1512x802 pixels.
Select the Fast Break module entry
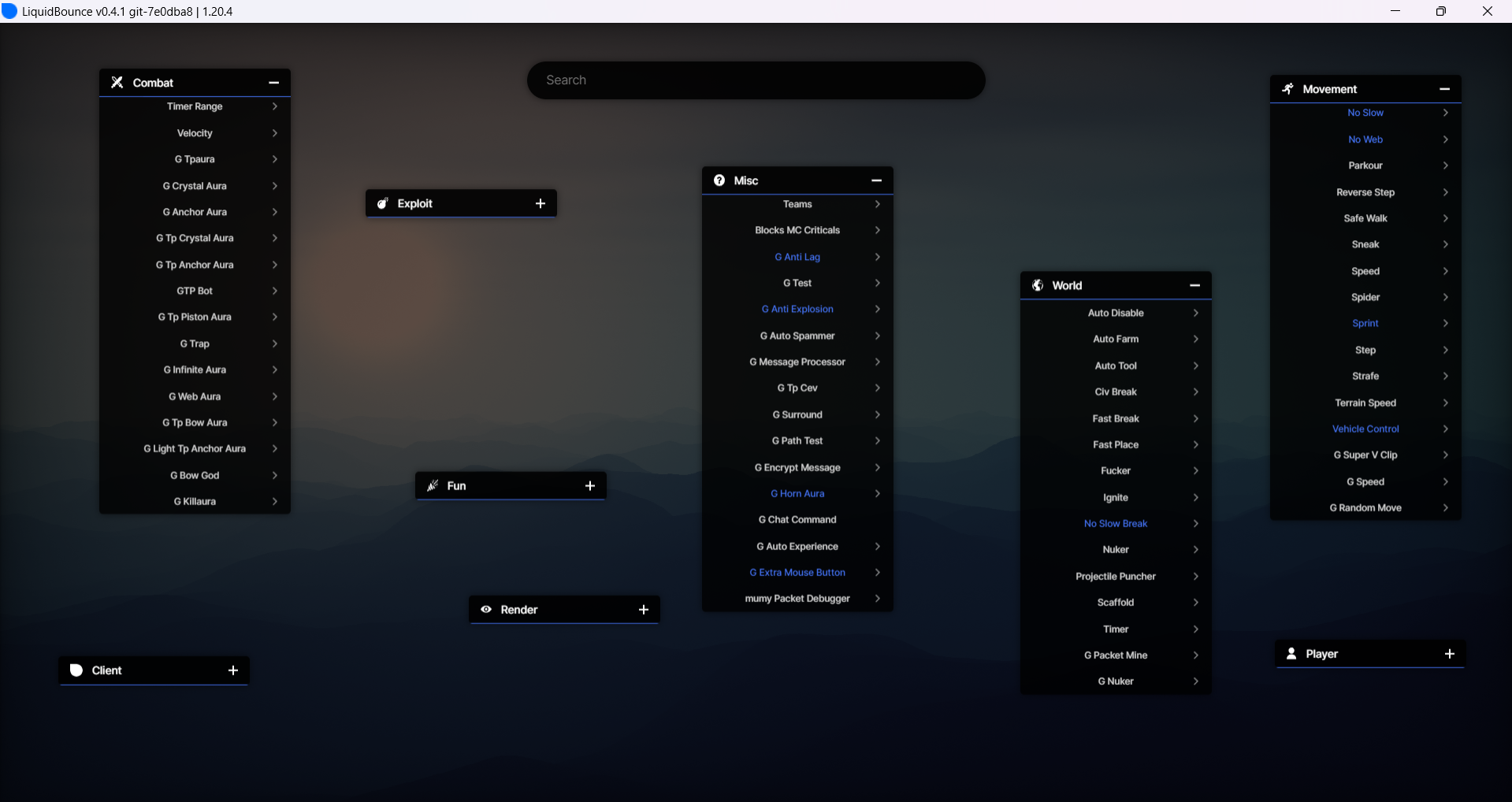(1115, 418)
